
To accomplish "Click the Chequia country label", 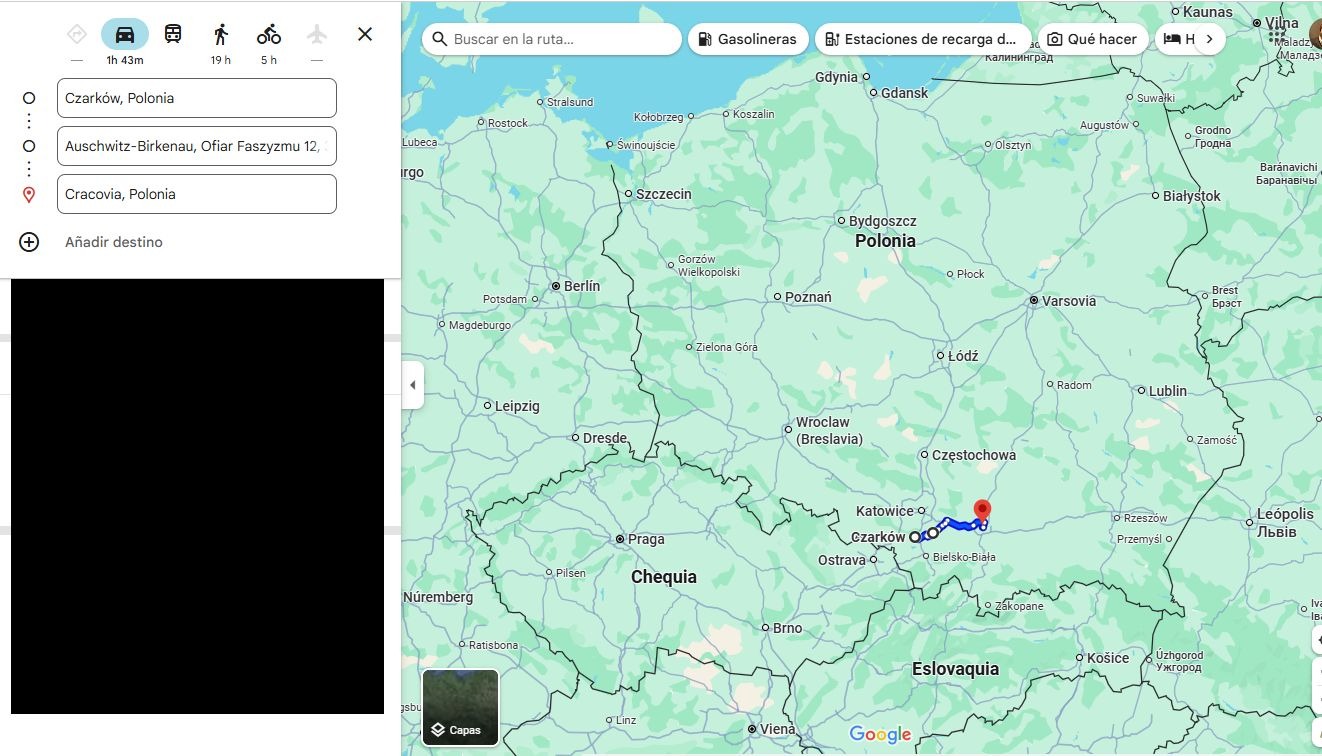I will point(664,577).
